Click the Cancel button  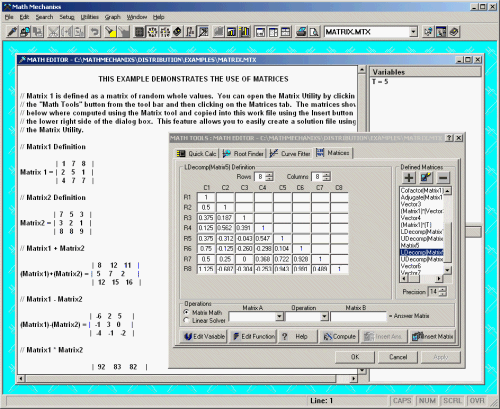pos(398,357)
